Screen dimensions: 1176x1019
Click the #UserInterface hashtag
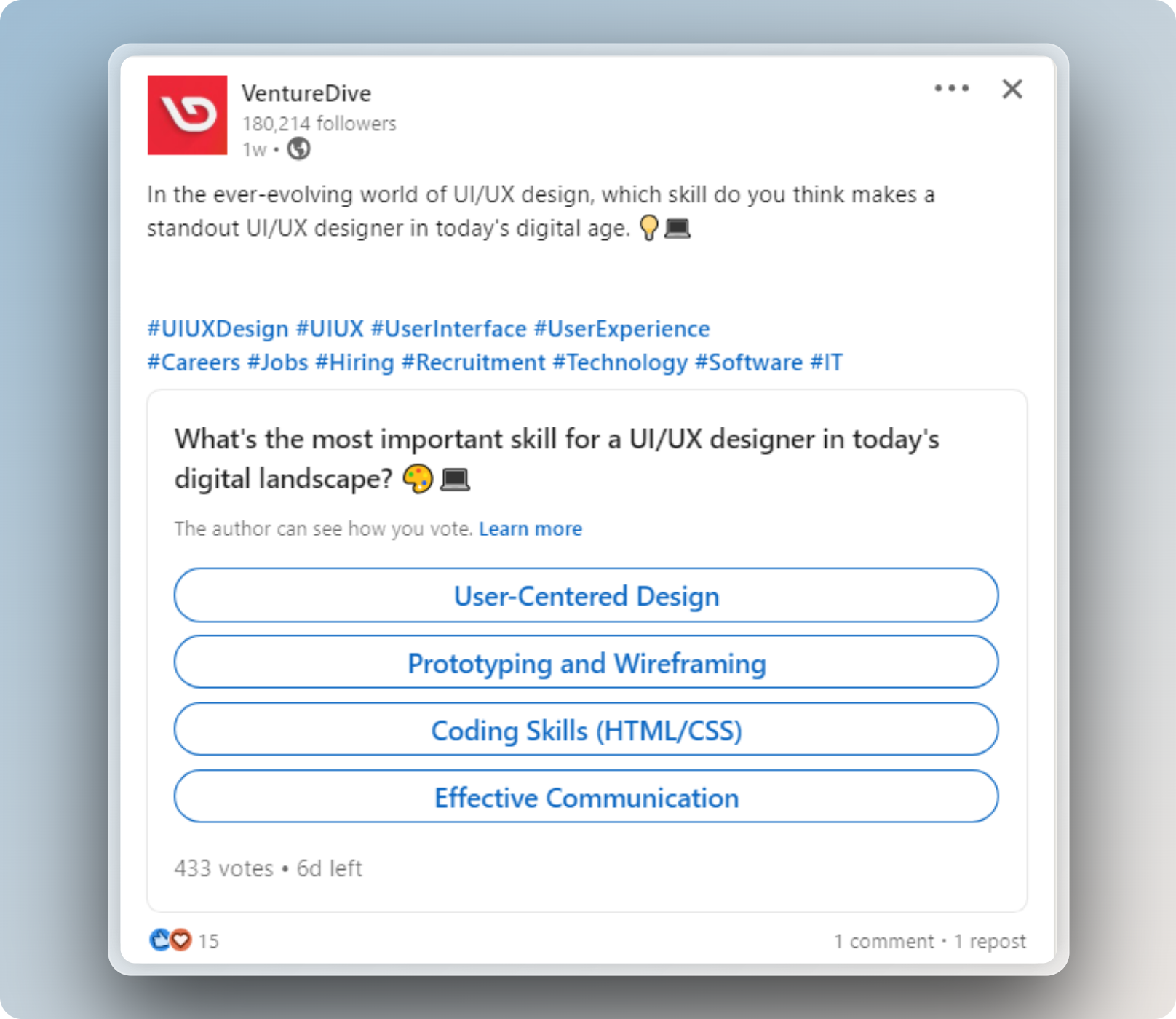(x=448, y=329)
